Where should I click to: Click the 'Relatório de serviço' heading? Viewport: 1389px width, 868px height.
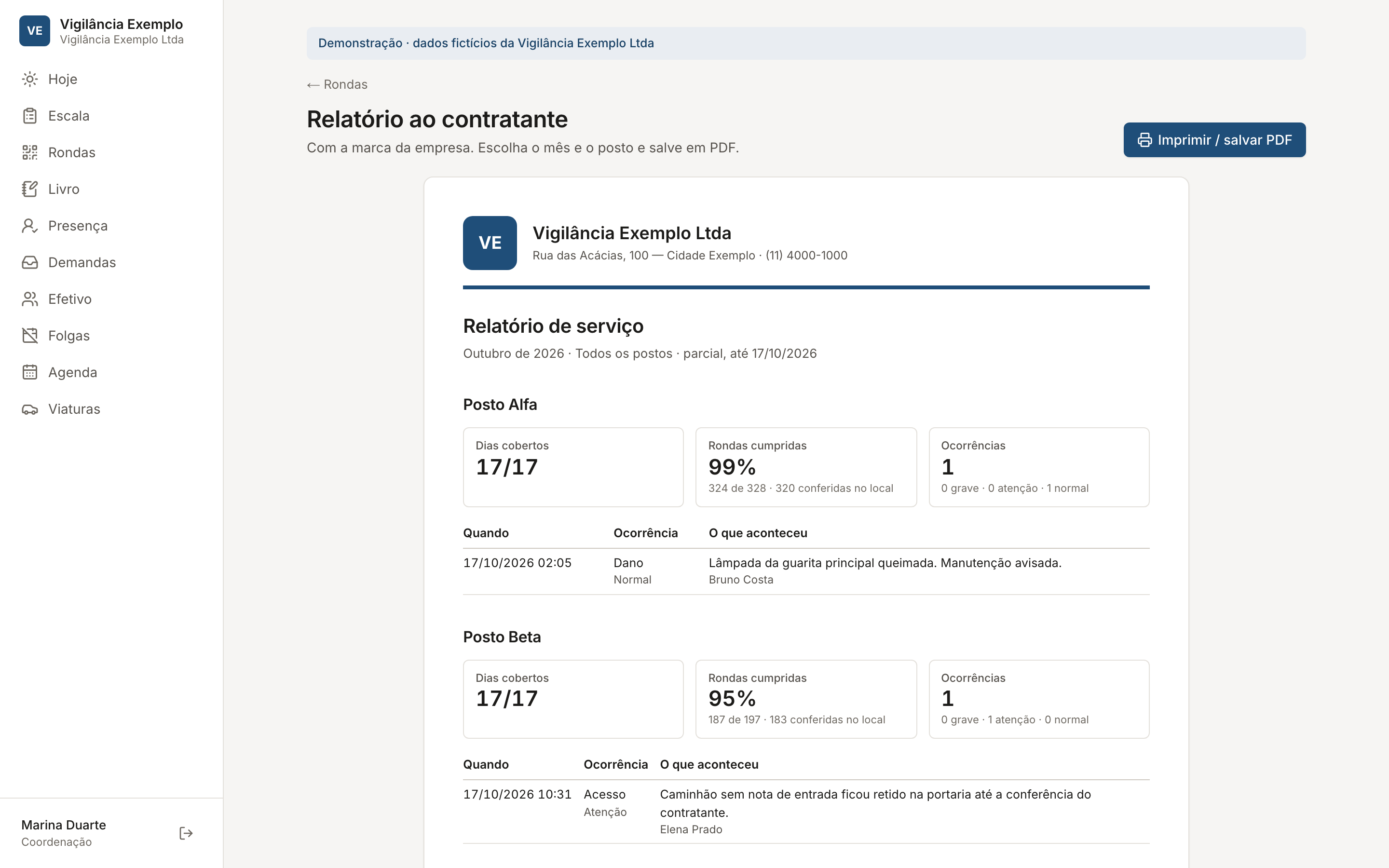[553, 326]
